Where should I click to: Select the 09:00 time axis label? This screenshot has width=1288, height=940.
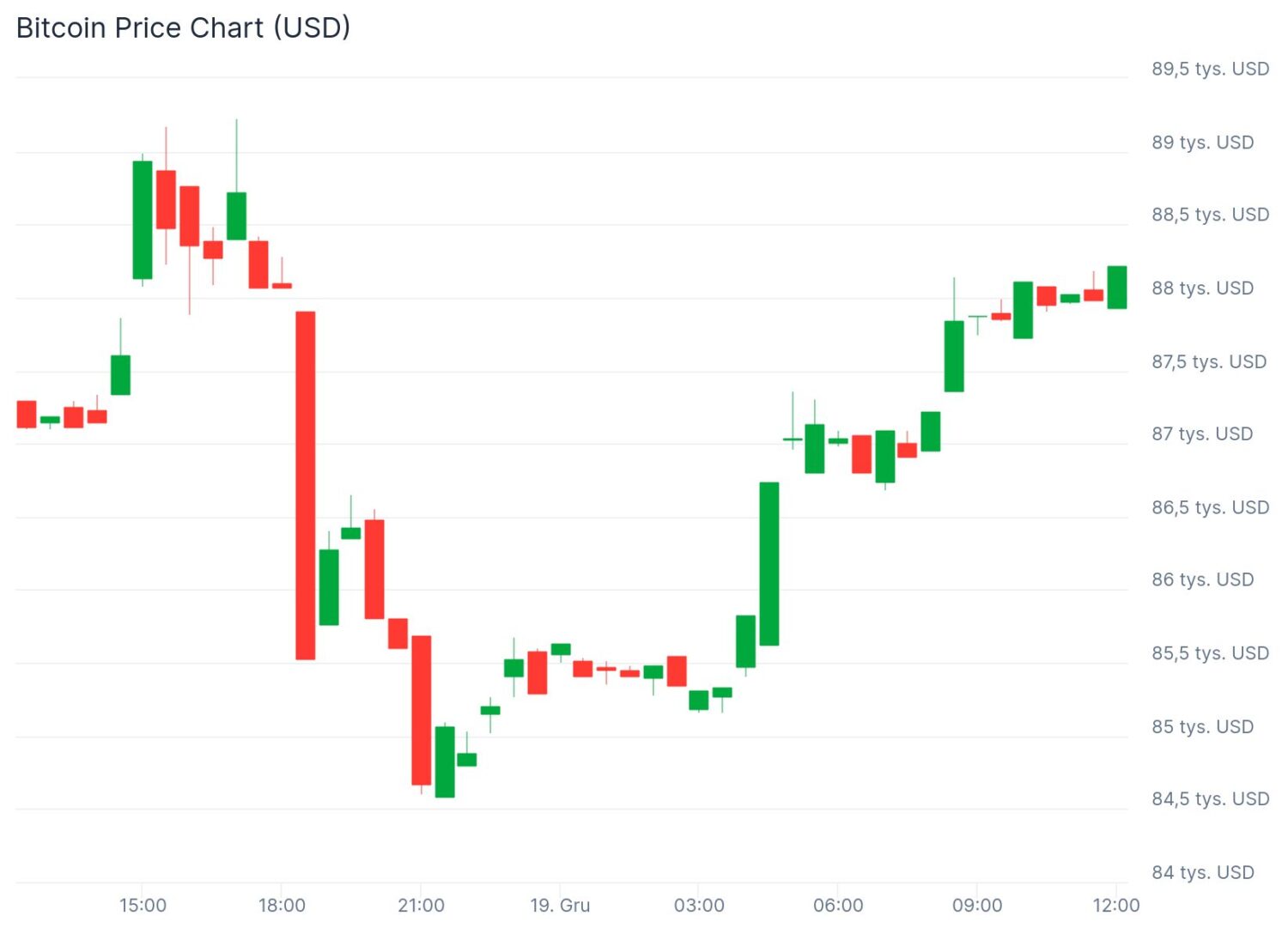click(977, 905)
